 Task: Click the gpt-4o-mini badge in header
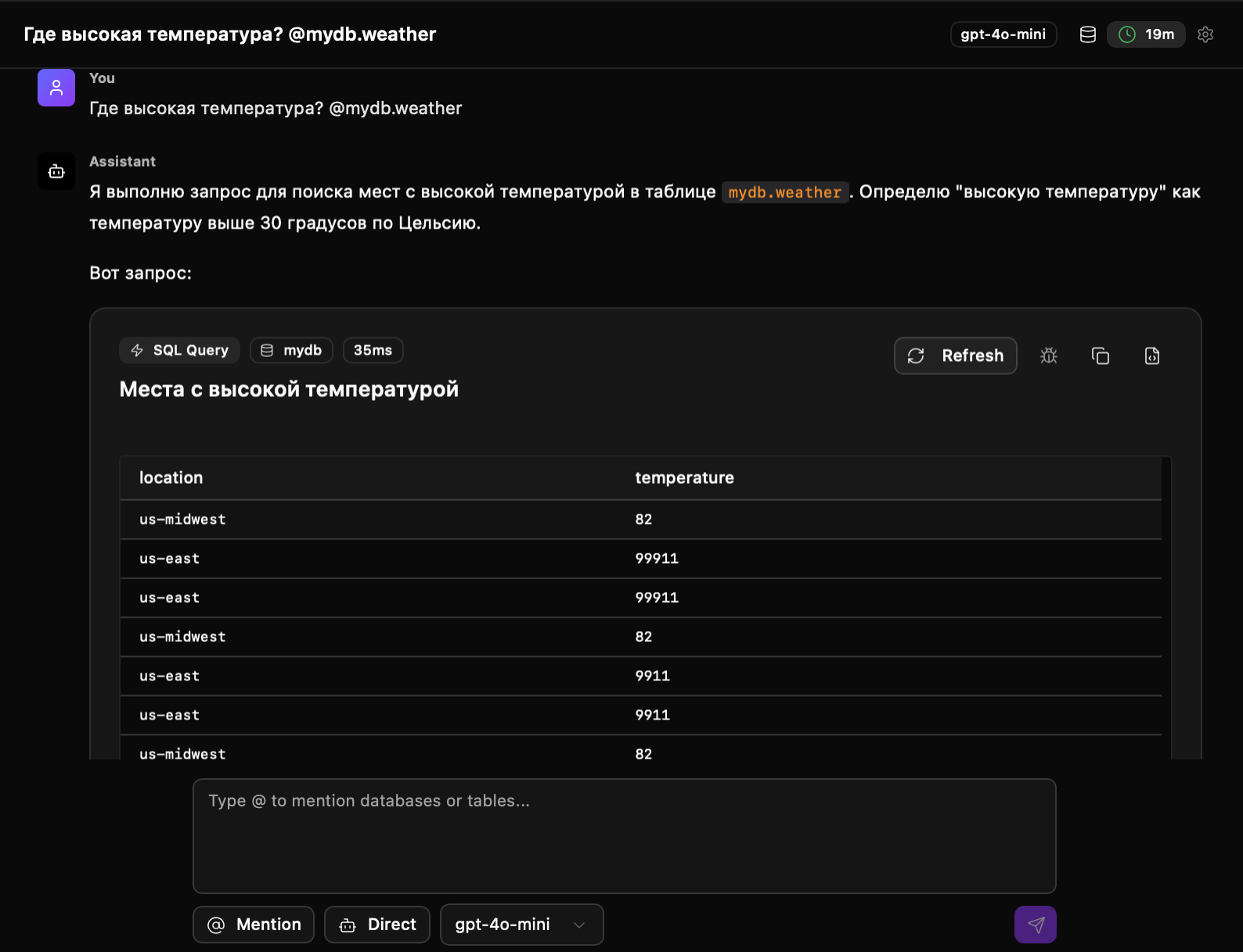pos(1003,34)
